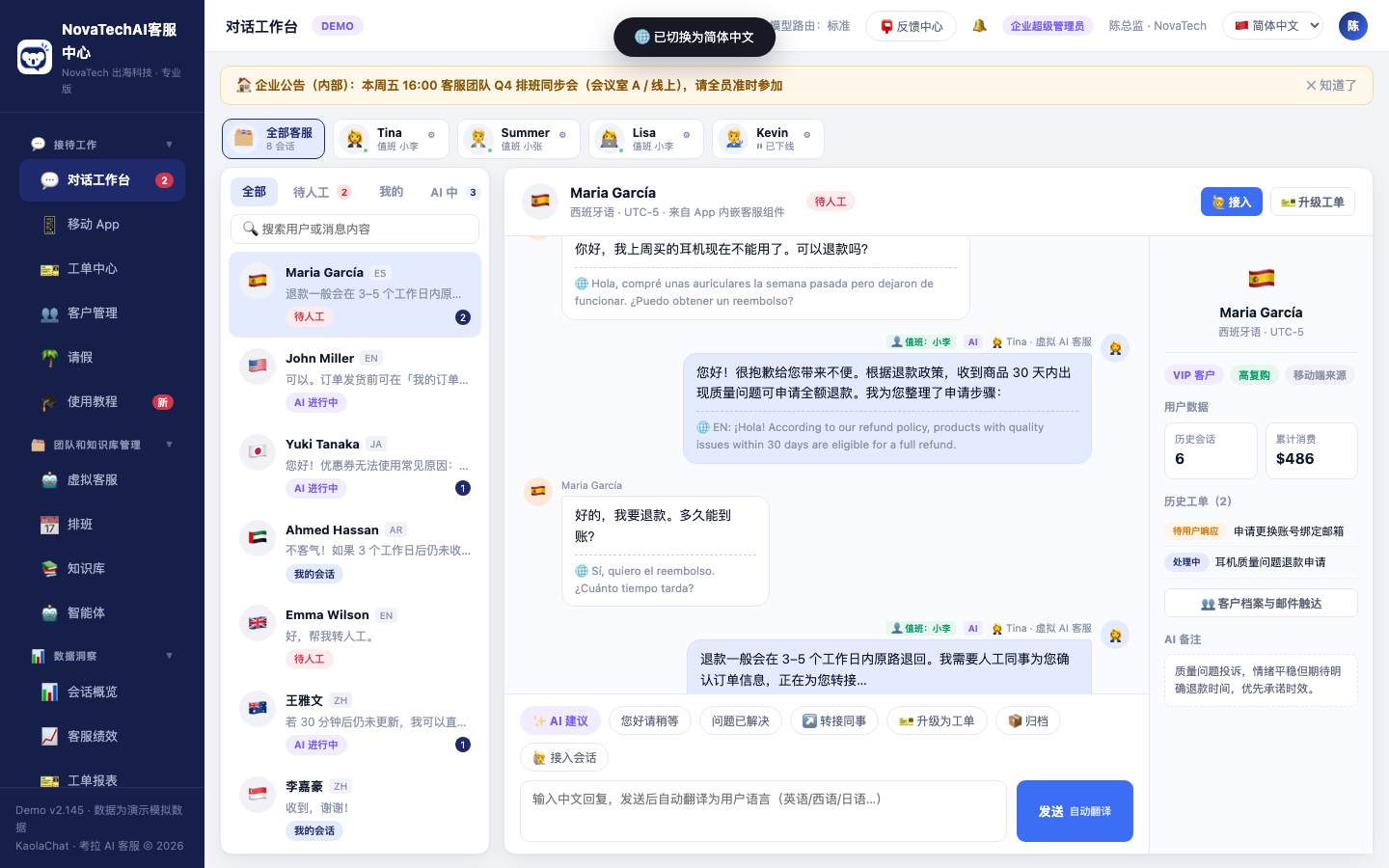Collapse the 接待工作 sidebar section

[169, 145]
